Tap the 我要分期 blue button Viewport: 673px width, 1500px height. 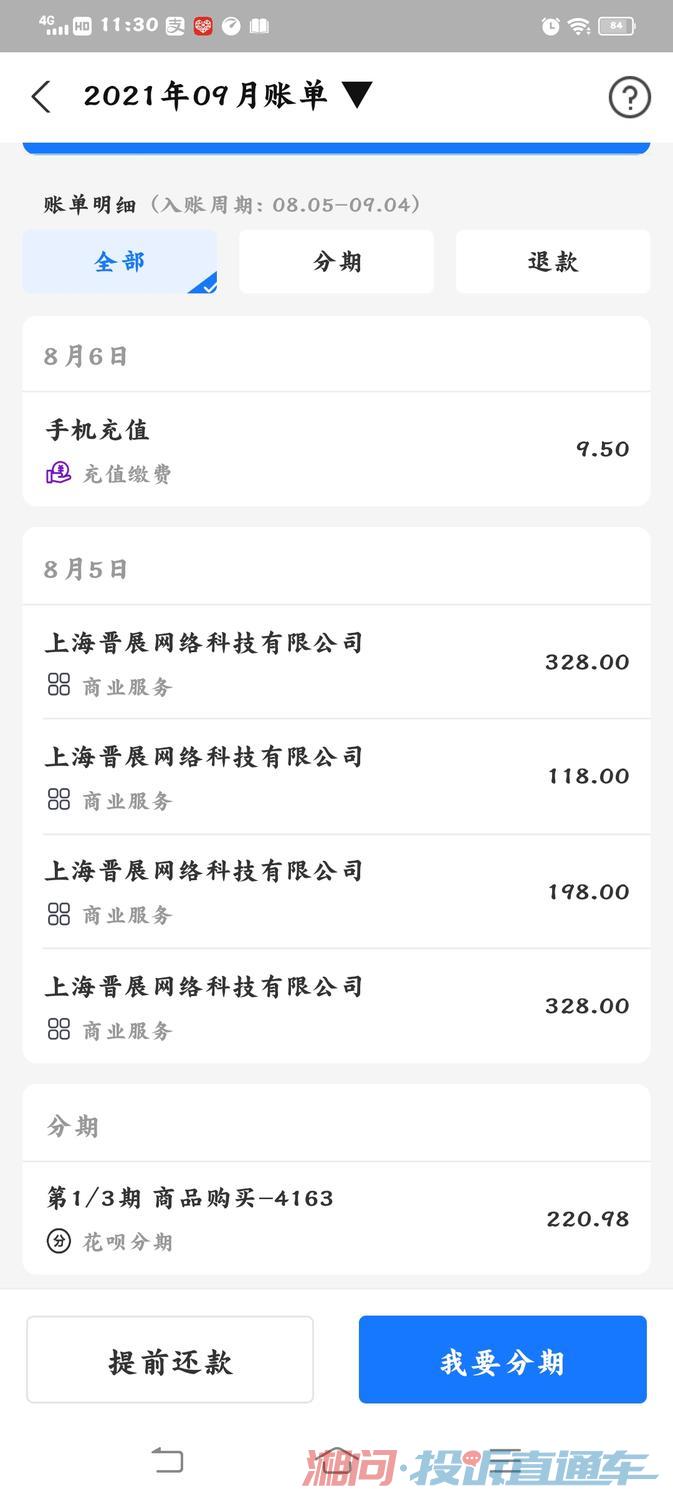[x=503, y=1360]
